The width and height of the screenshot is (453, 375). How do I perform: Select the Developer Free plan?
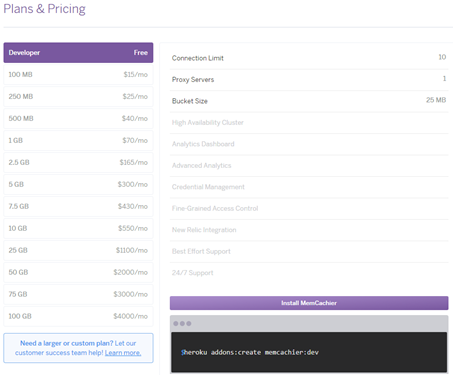point(78,53)
